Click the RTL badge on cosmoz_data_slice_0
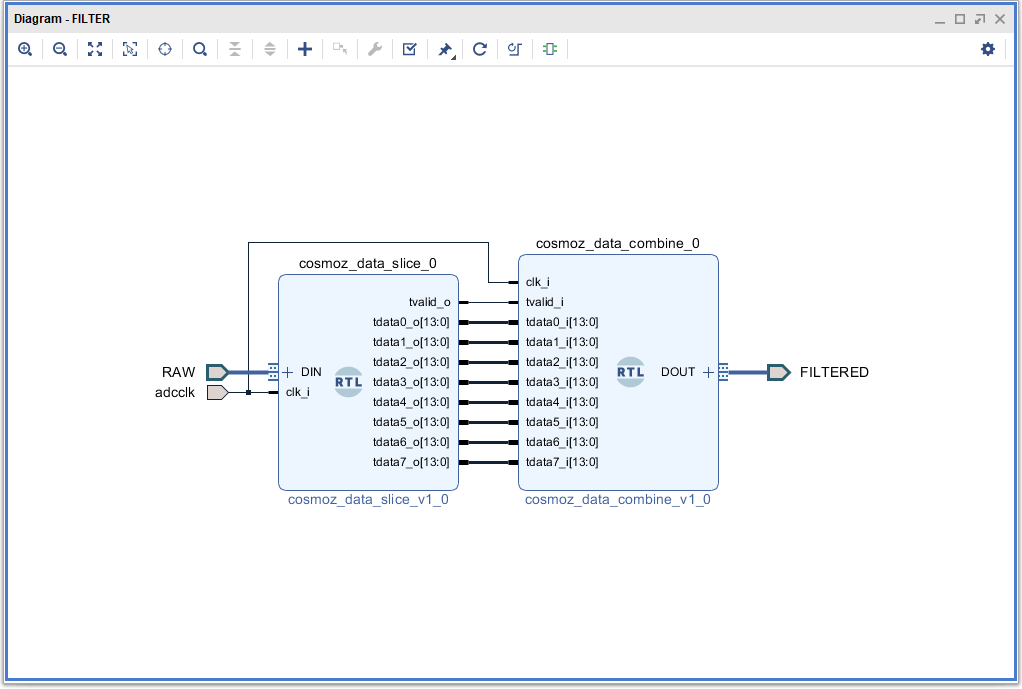 pos(349,382)
